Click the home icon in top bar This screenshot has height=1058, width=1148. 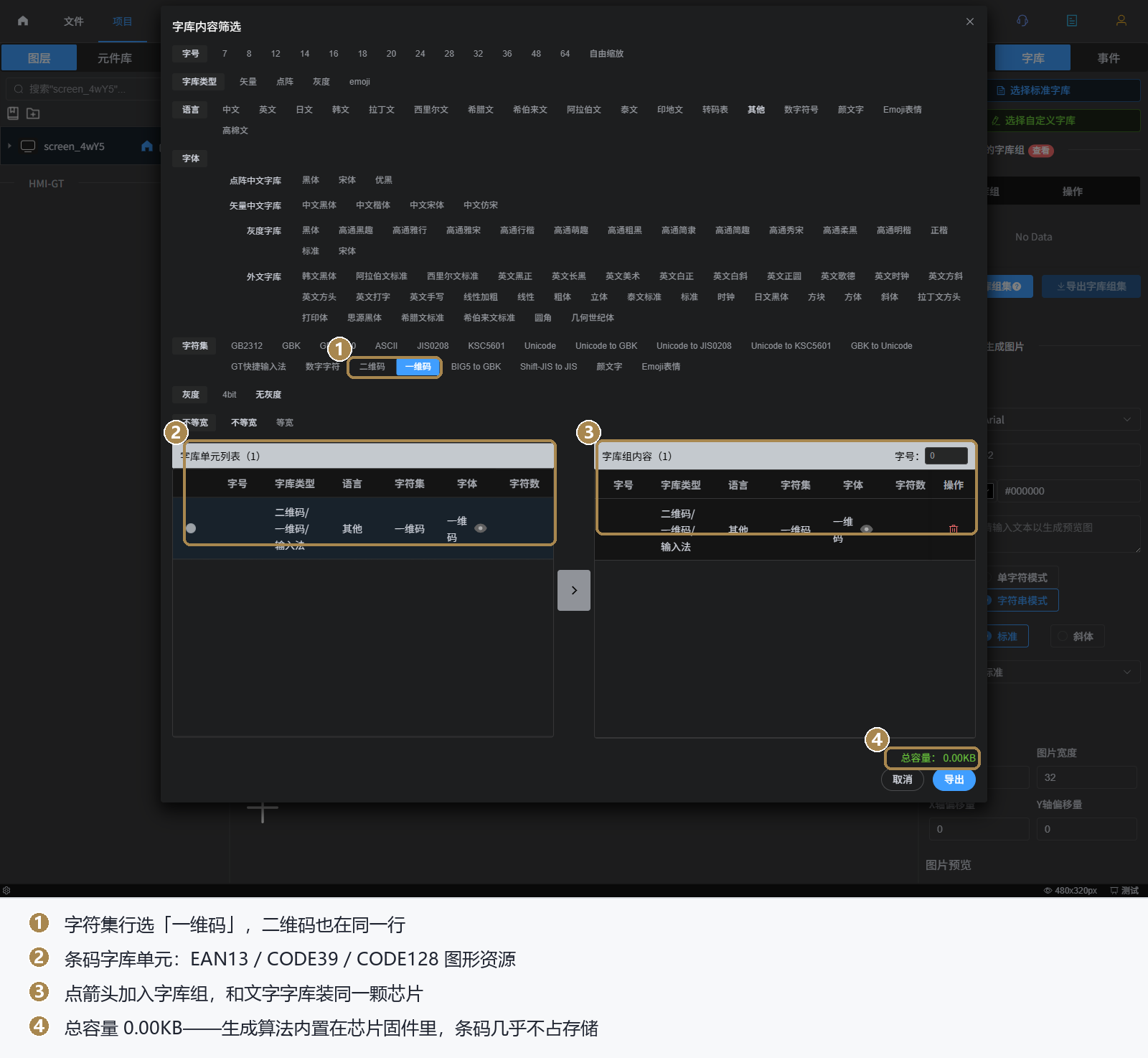pyautogui.click(x=23, y=21)
